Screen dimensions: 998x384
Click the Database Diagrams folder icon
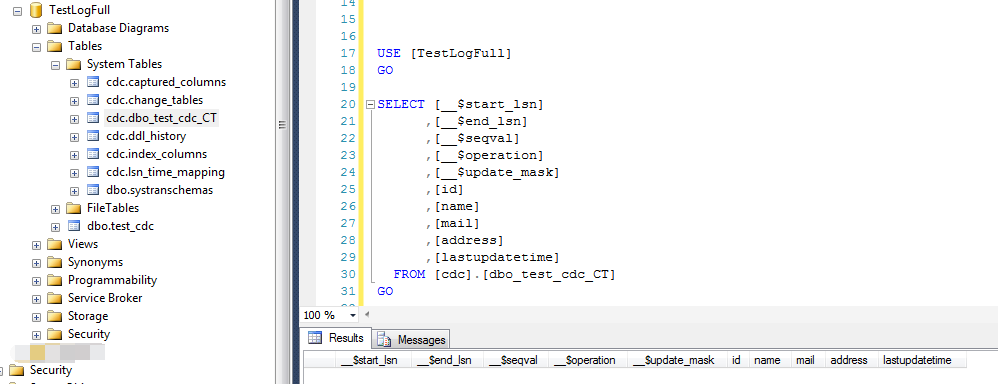55,28
